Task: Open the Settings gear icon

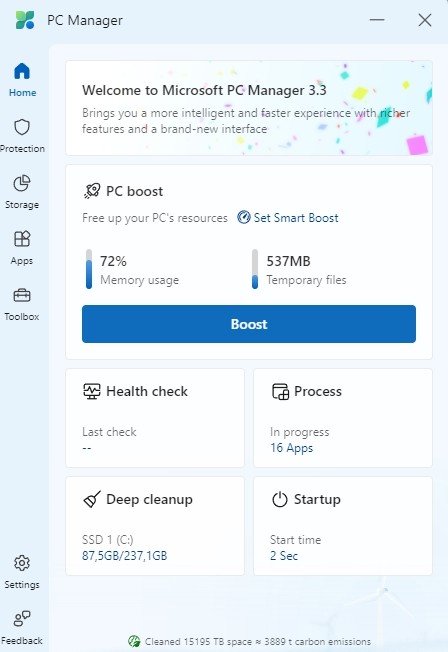Action: tap(22, 563)
